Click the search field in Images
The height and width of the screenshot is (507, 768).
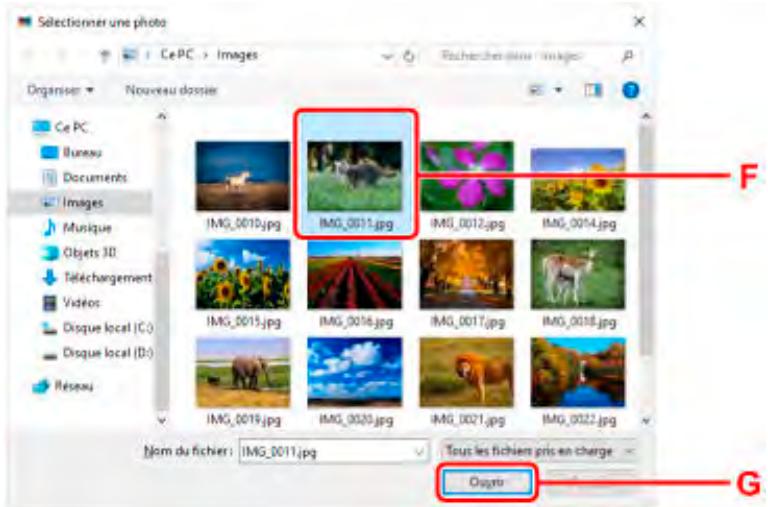[530, 56]
